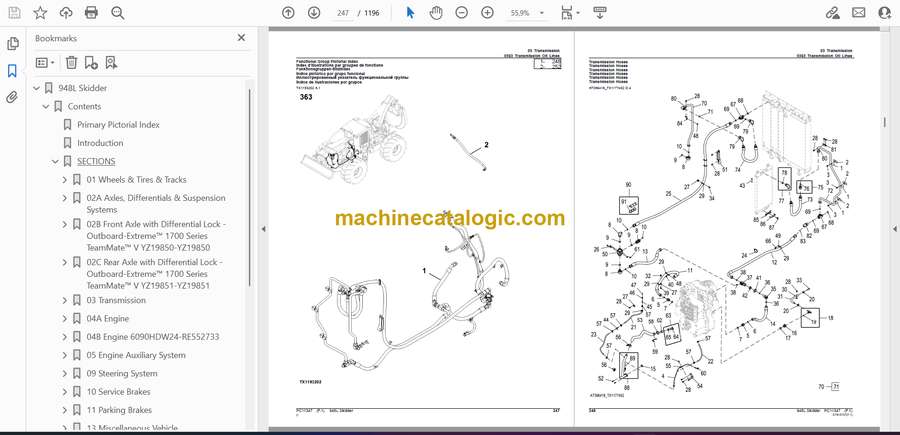Expand the 02B Front Axle bookmark
Image resolution: width=900 pixels, height=435 pixels.
point(64,224)
